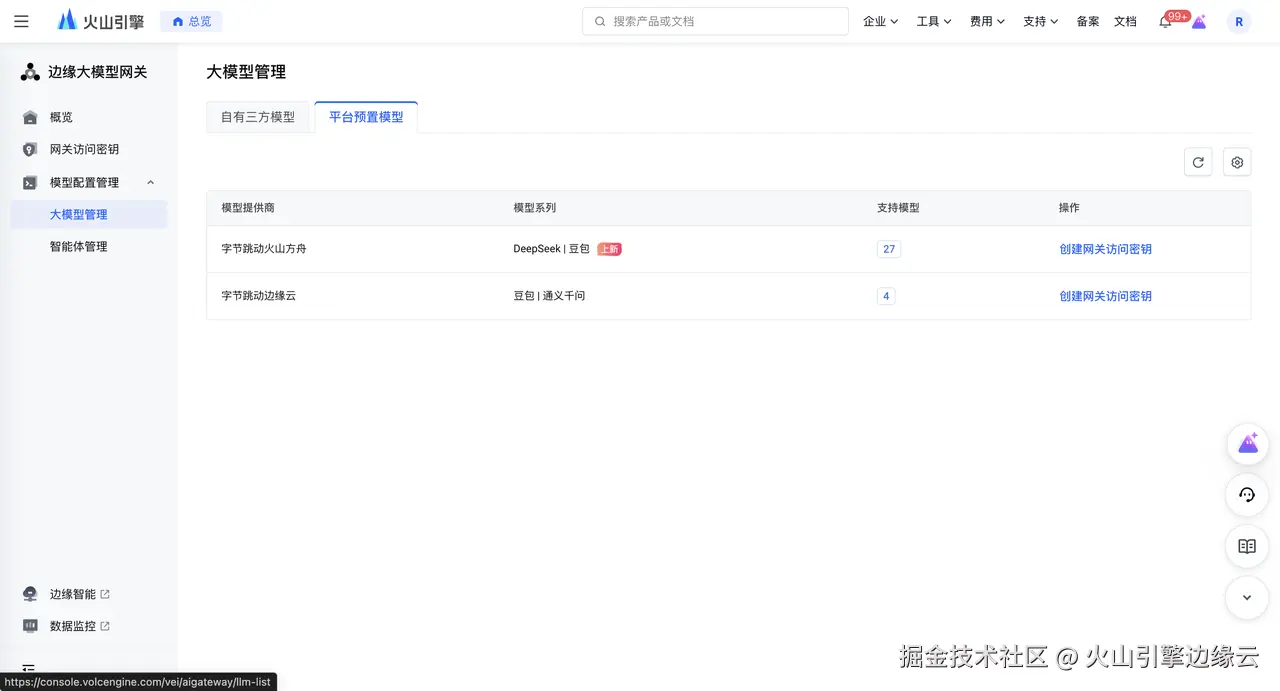Click the 操作 column header

(x=1069, y=208)
